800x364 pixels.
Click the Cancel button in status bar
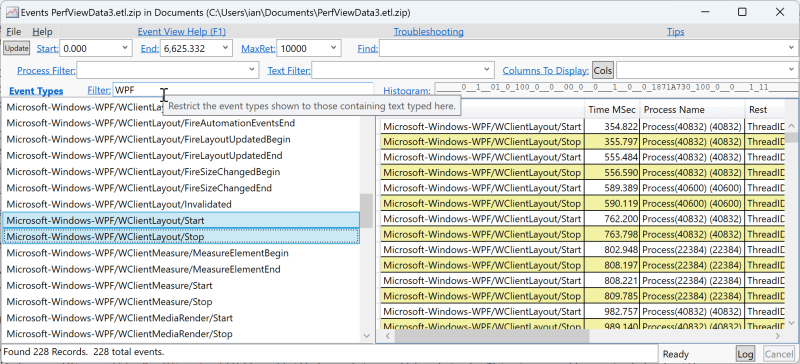(x=778, y=354)
